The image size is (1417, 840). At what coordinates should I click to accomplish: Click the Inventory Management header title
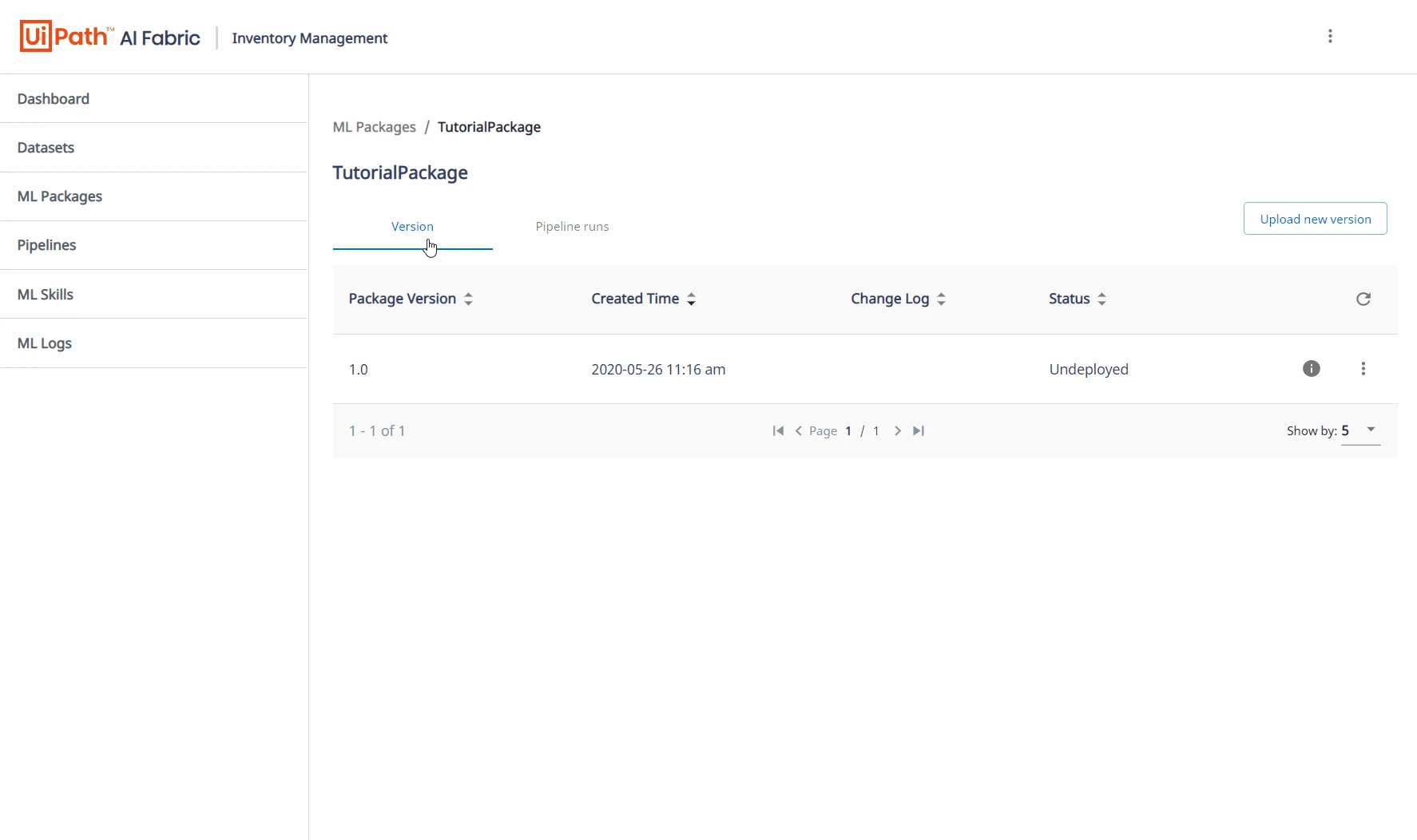click(x=310, y=38)
